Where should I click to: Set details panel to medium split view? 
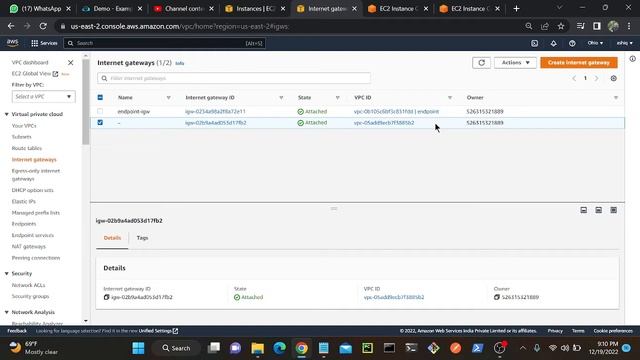[x=598, y=210]
